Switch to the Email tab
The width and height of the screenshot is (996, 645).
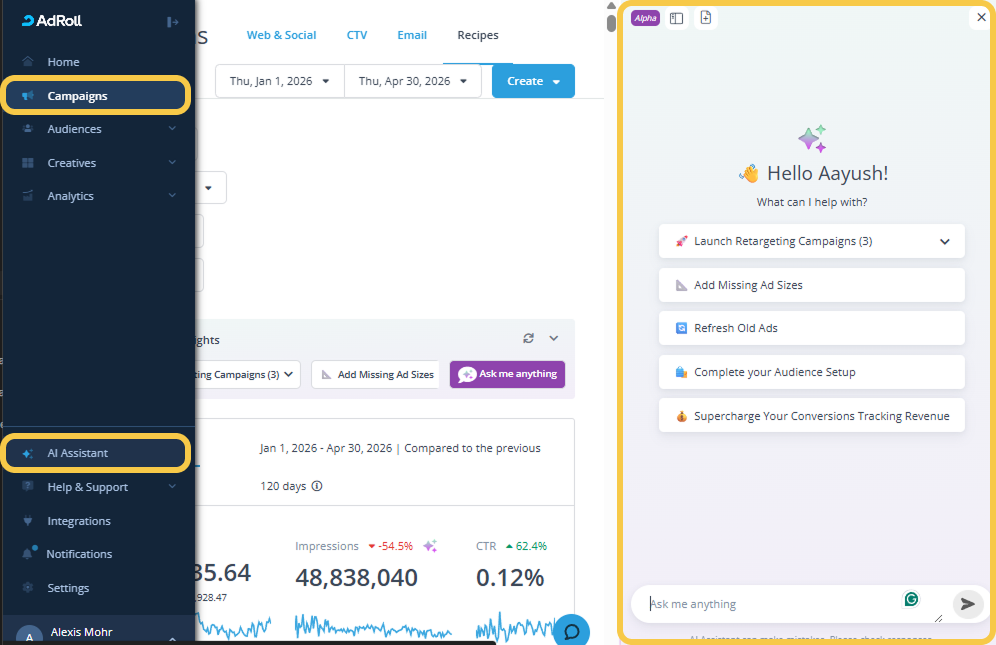(412, 35)
